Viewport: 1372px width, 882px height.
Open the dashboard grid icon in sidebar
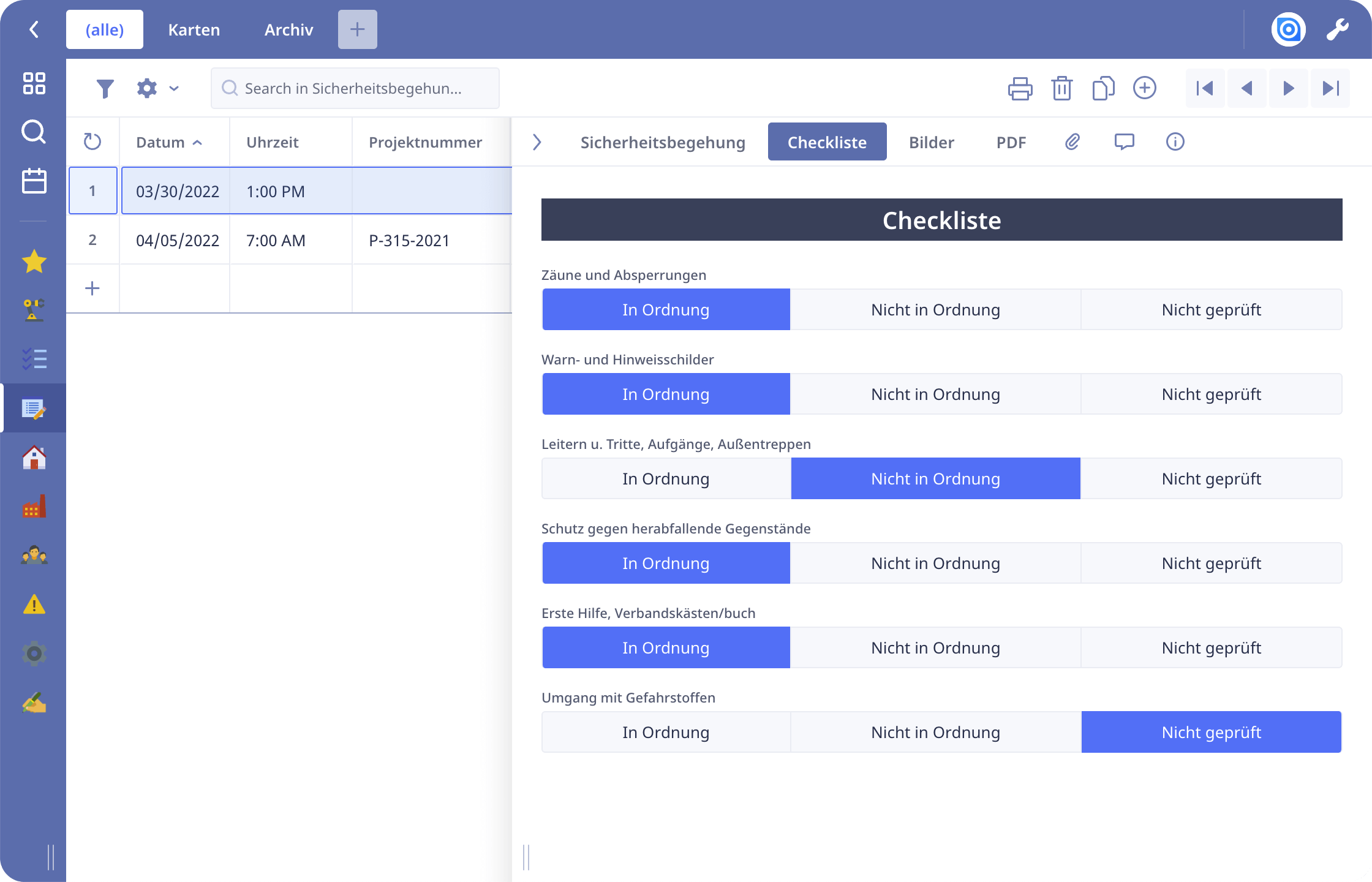point(34,83)
